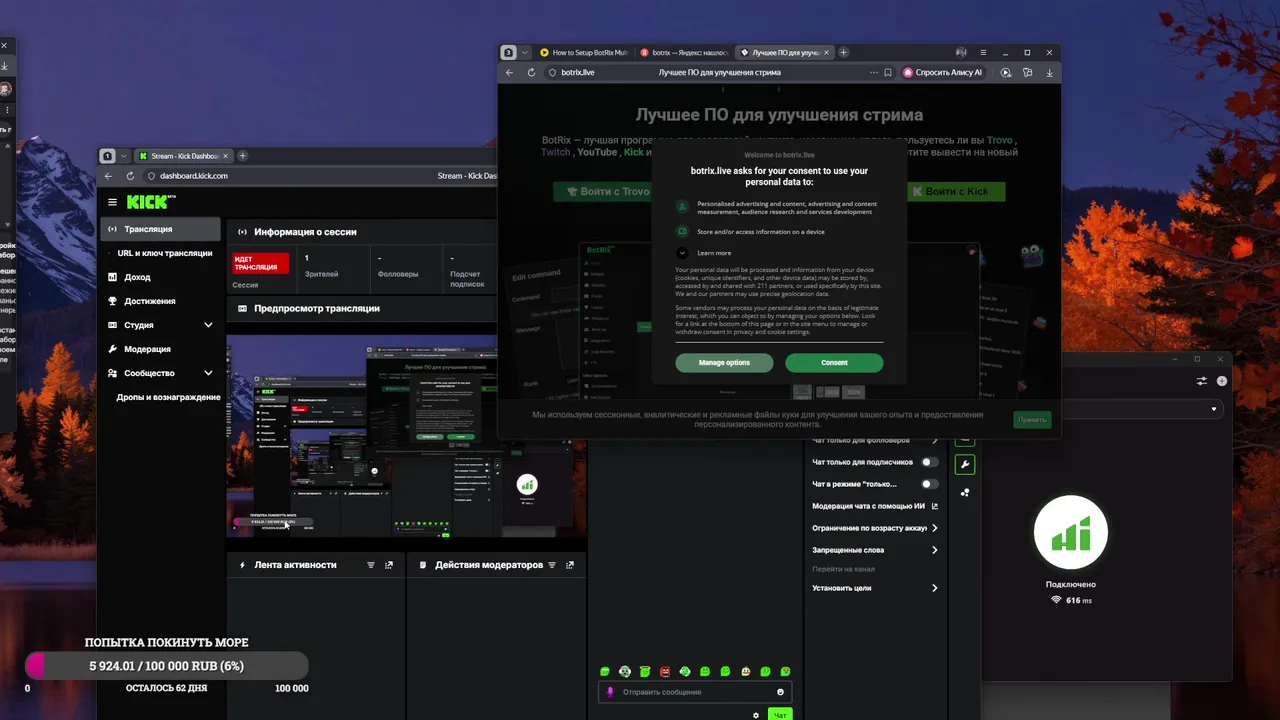This screenshot has height=720, width=1280.
Task: Filter the Действия модераторов panel
Action: pyautogui.click(x=552, y=565)
